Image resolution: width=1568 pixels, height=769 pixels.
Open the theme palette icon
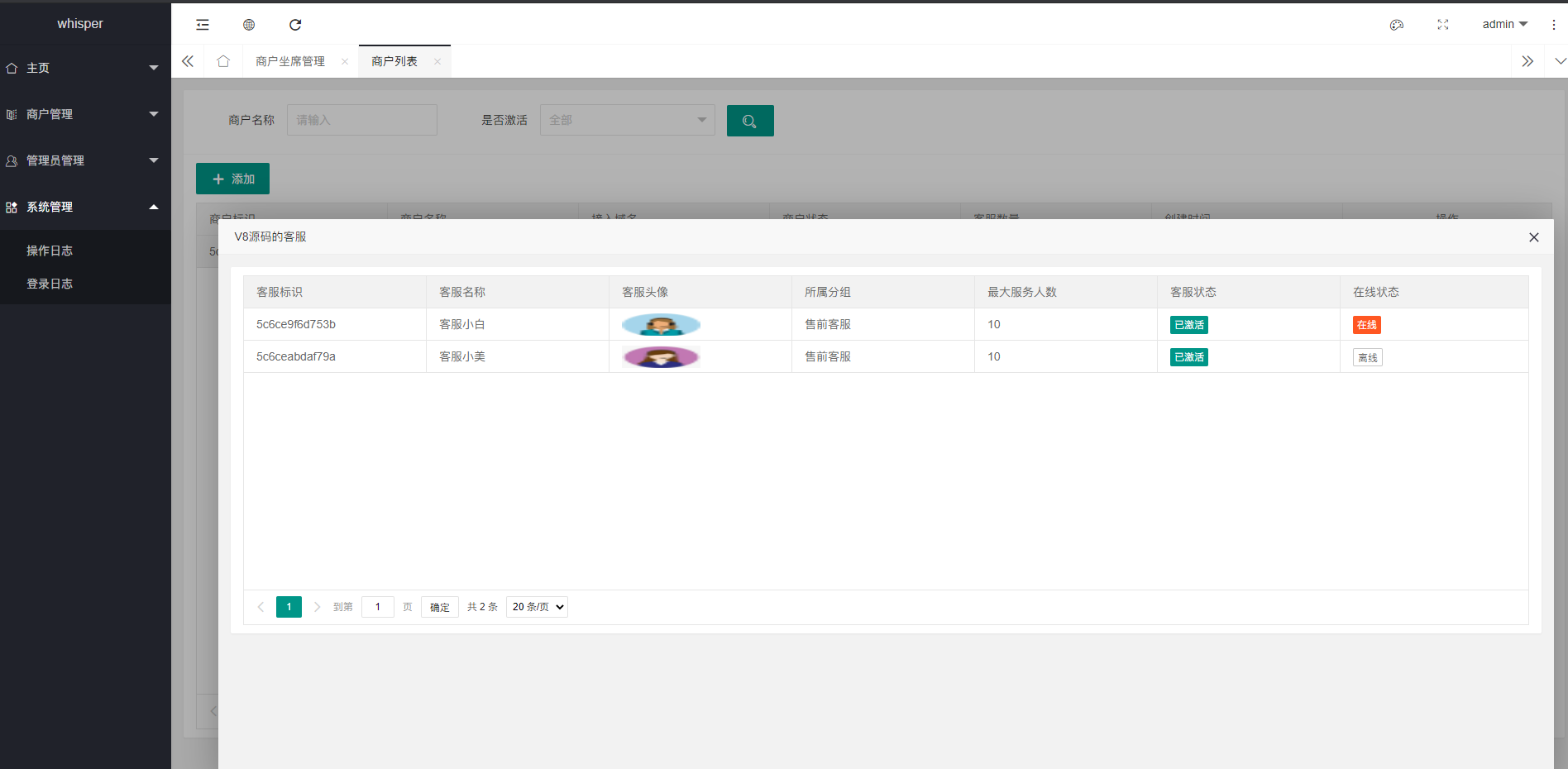1396,25
